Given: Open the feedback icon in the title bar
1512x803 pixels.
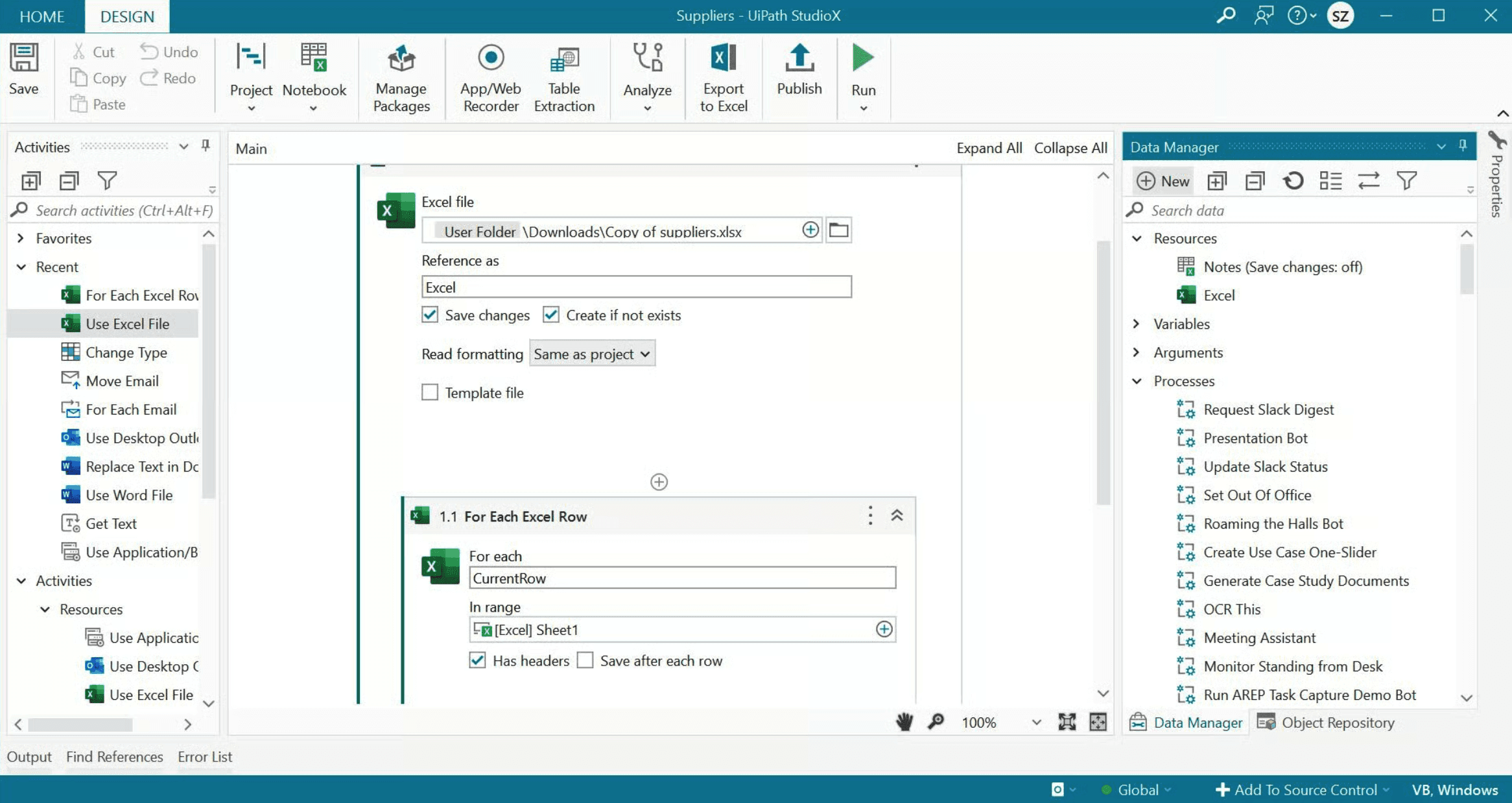Looking at the screenshot, I should (x=1264, y=16).
